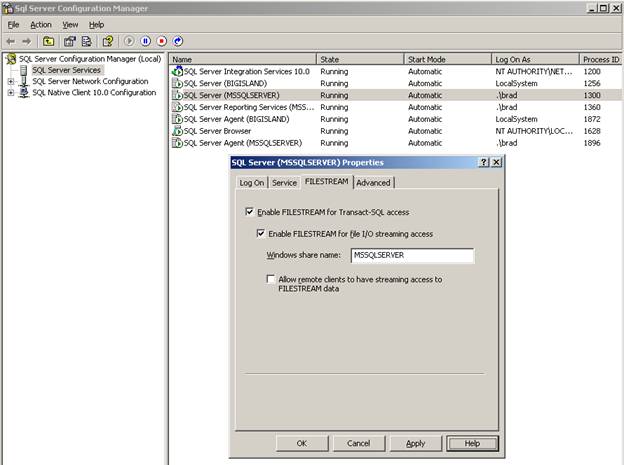Viewport: 624px width, 465px height.
Task: Sort by the Name column header
Action: tap(243, 59)
